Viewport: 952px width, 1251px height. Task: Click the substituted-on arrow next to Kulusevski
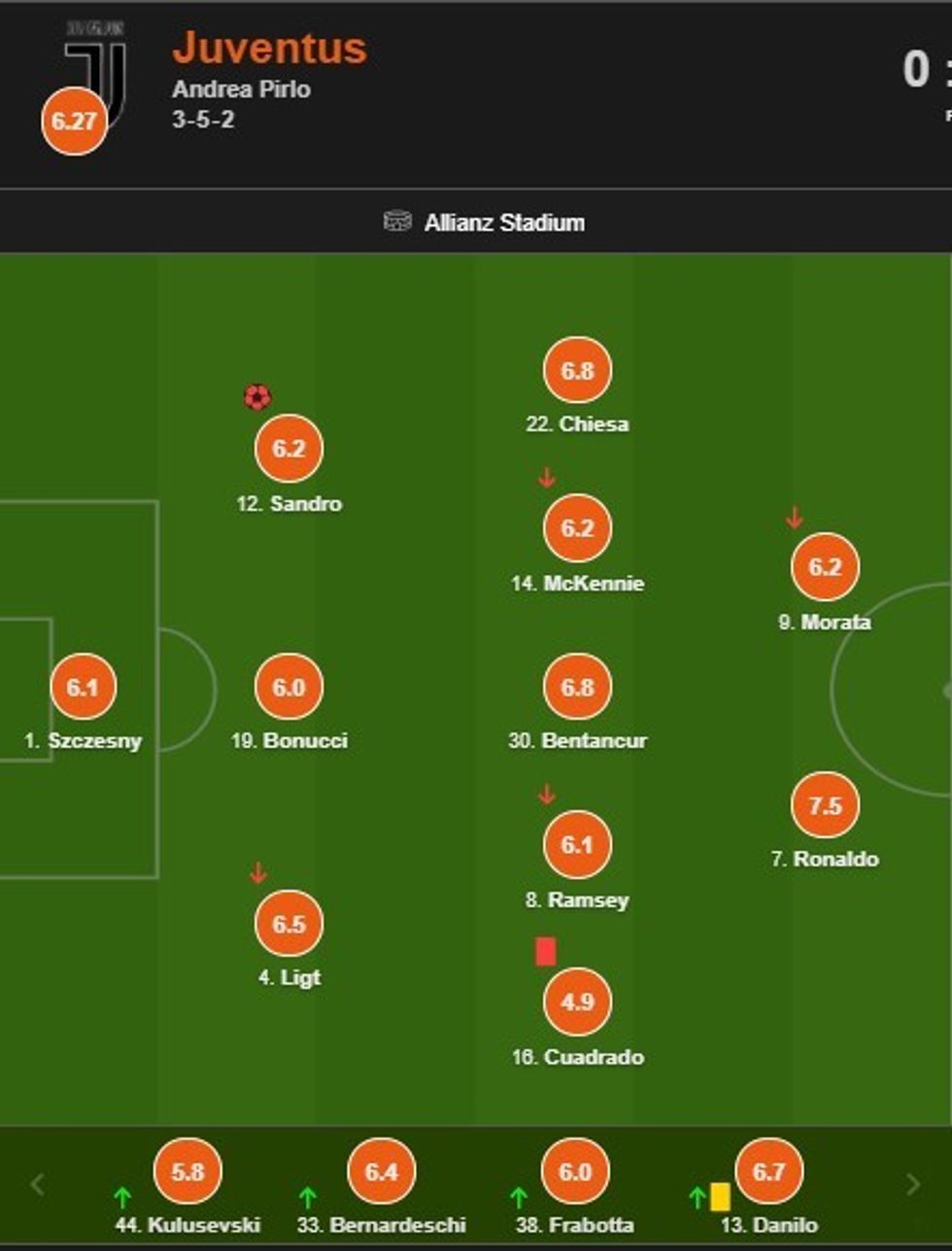click(x=122, y=1198)
